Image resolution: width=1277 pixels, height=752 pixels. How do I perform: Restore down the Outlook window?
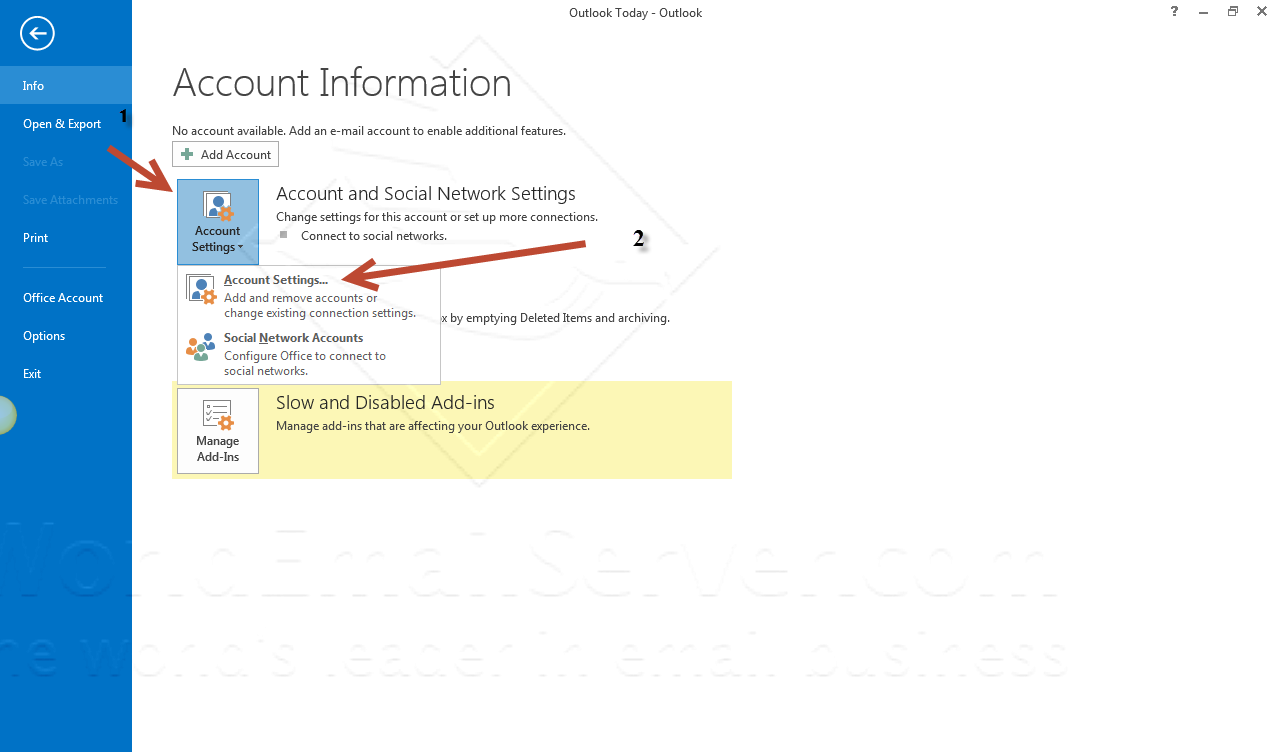click(x=1233, y=11)
